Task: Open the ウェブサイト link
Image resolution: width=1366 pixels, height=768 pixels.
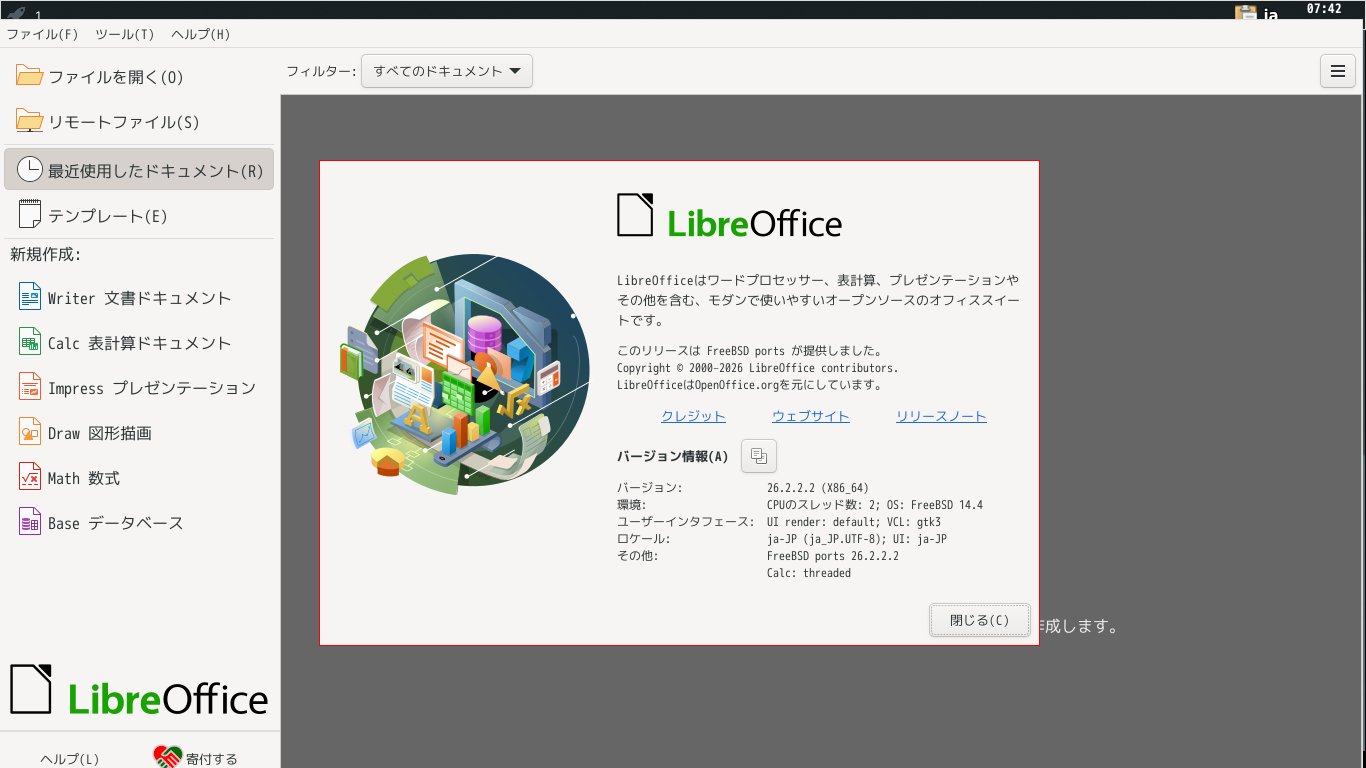Action: coord(811,416)
